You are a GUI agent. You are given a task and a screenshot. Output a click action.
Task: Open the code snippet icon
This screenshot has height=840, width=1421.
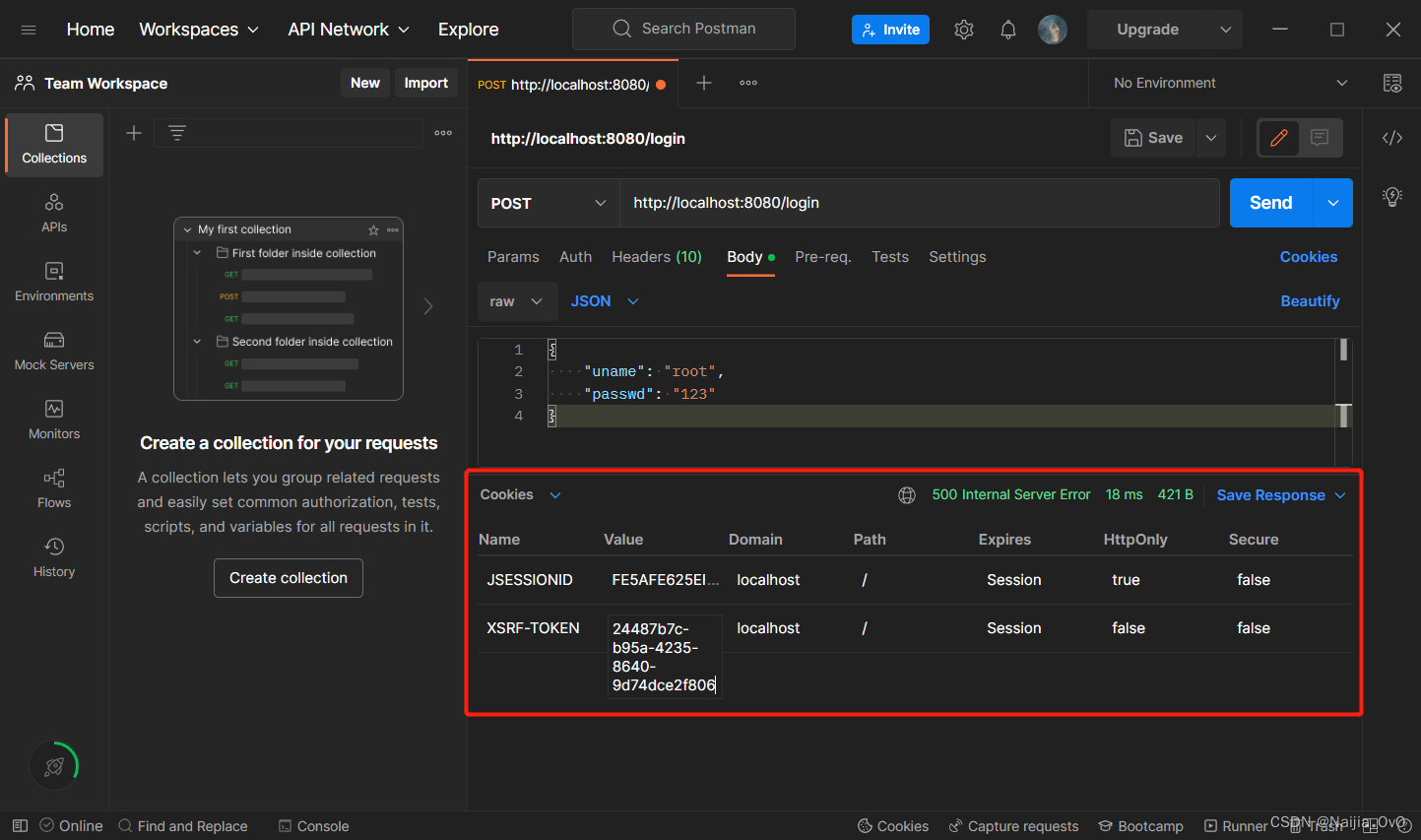click(x=1392, y=138)
